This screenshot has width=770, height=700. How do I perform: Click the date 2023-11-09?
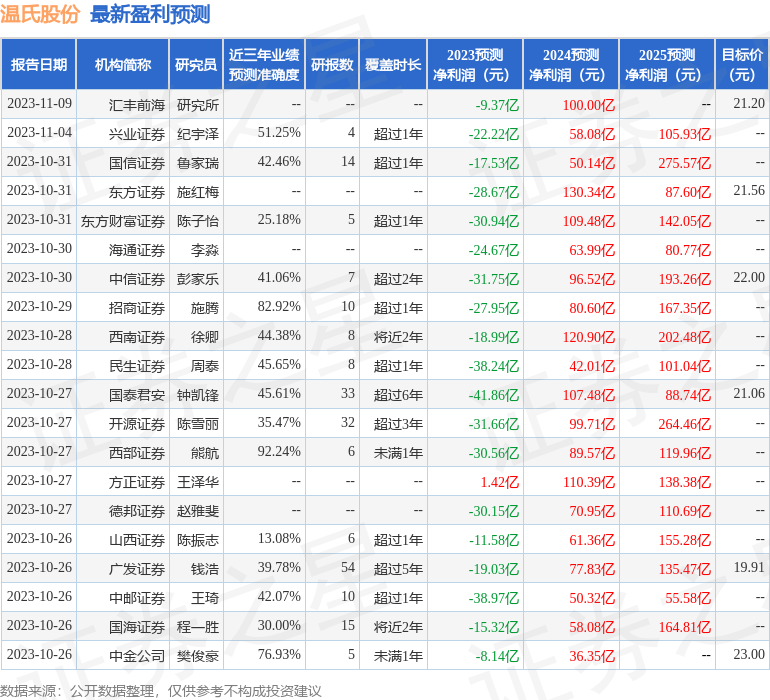tap(39, 103)
